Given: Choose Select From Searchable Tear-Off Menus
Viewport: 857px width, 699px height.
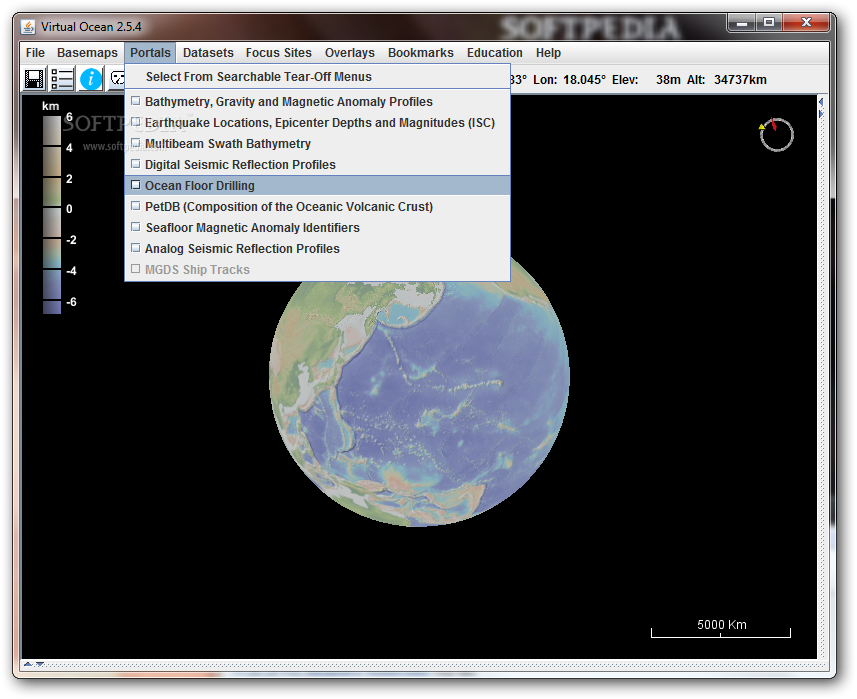Looking at the screenshot, I should click(x=318, y=77).
